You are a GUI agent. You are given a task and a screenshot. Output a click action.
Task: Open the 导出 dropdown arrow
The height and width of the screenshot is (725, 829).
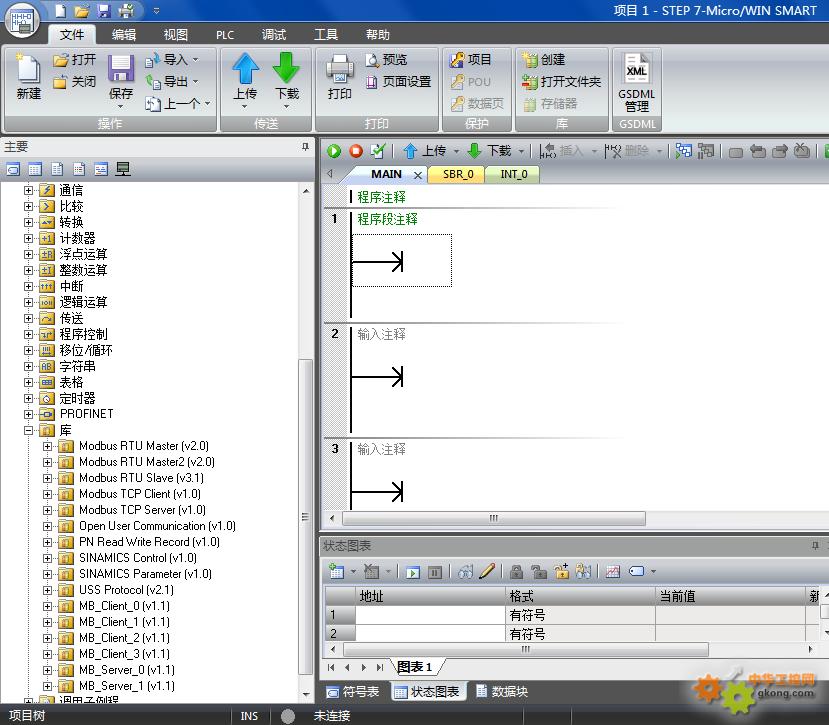pos(196,81)
